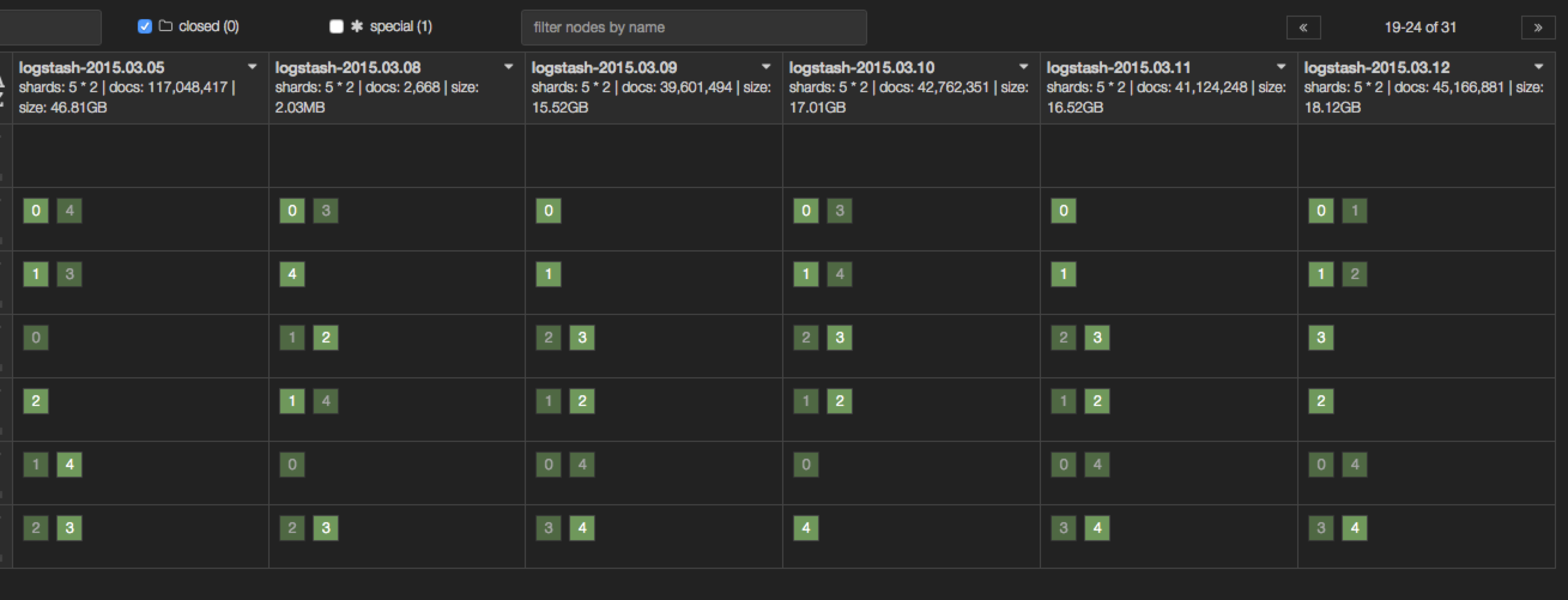Open the logstash-2015.03.09 index dropdown arrow

pyautogui.click(x=766, y=67)
